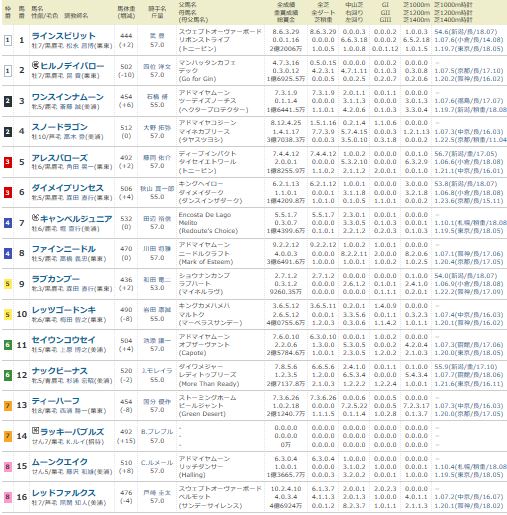The width and height of the screenshot is (507, 515).
Task: View jockey J.モレイラ profile
Action: pyautogui.click(x=157, y=371)
